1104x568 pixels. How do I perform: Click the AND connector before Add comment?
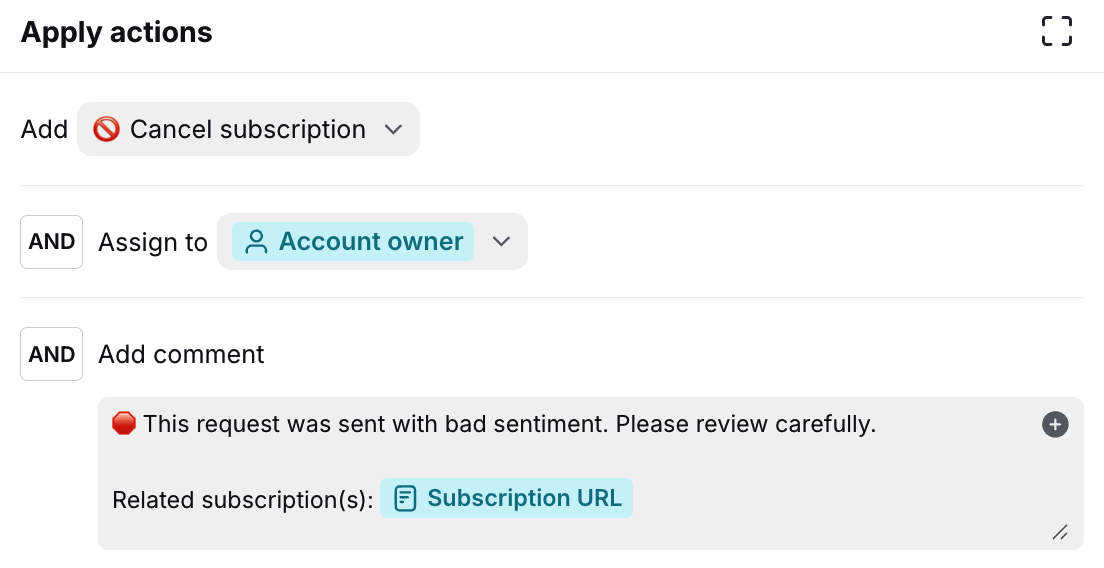tap(51, 354)
